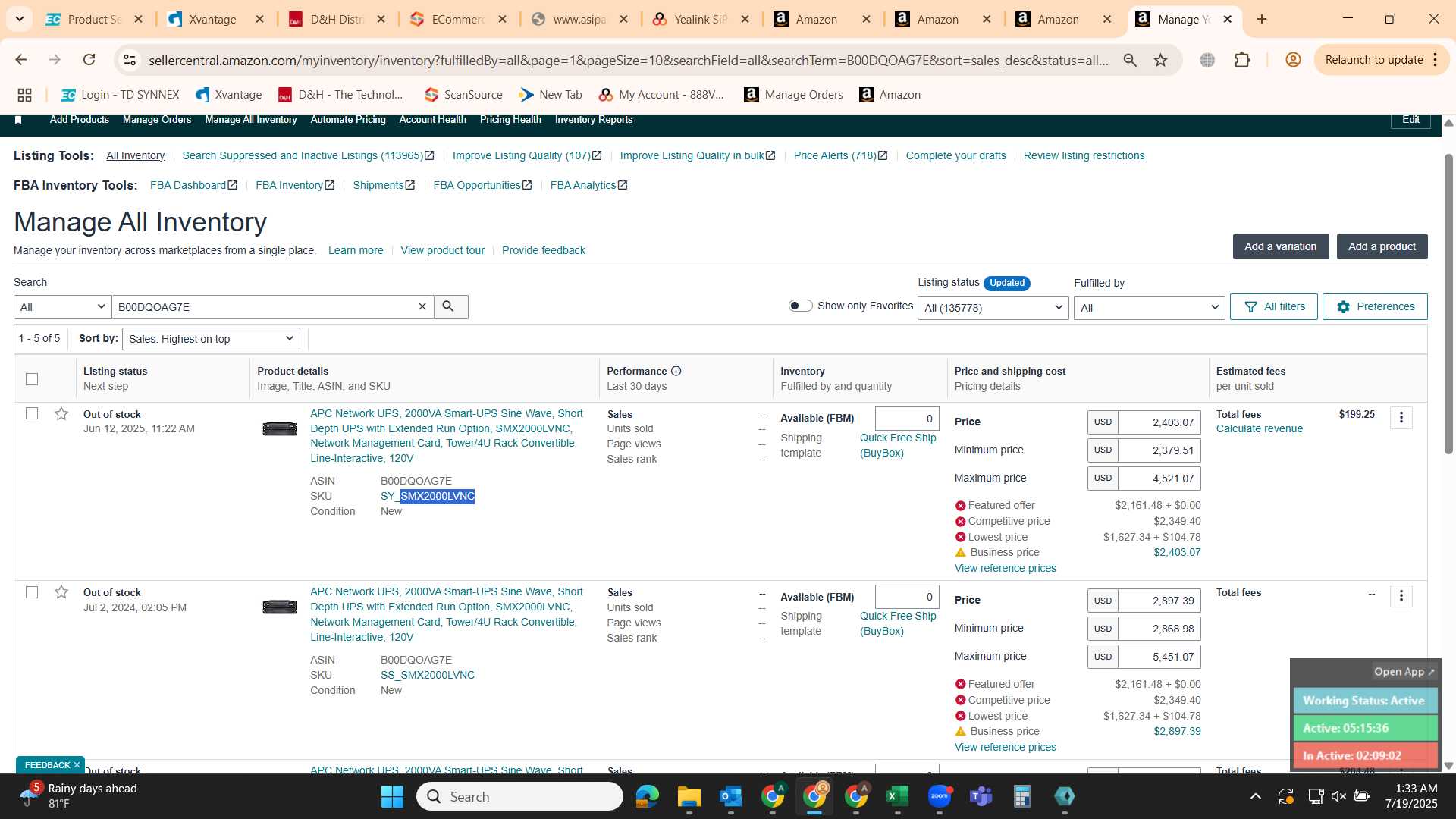Open site information icon in address bar
This screenshot has height=819, width=1456.
[130, 60]
